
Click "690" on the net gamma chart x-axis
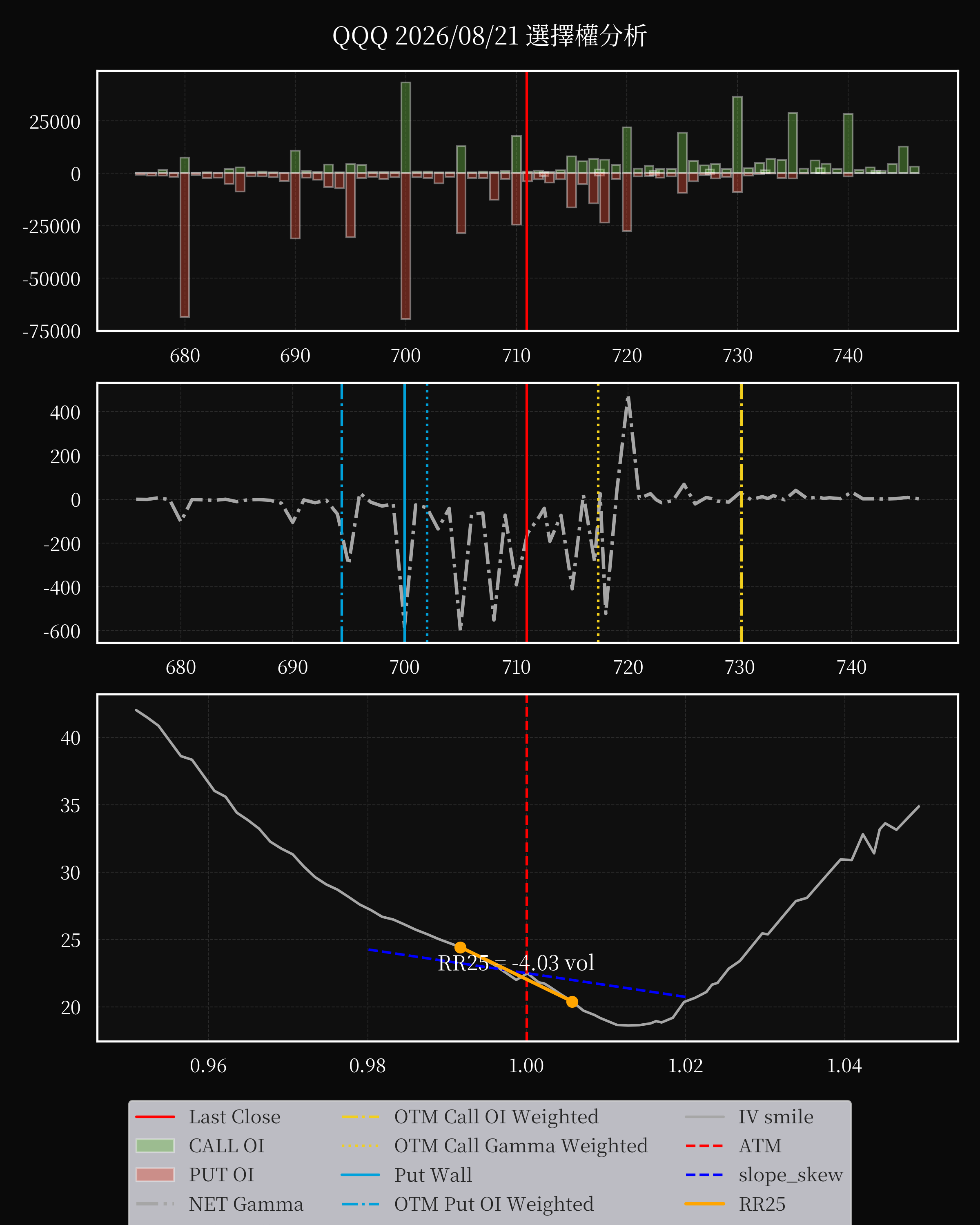[293, 667]
